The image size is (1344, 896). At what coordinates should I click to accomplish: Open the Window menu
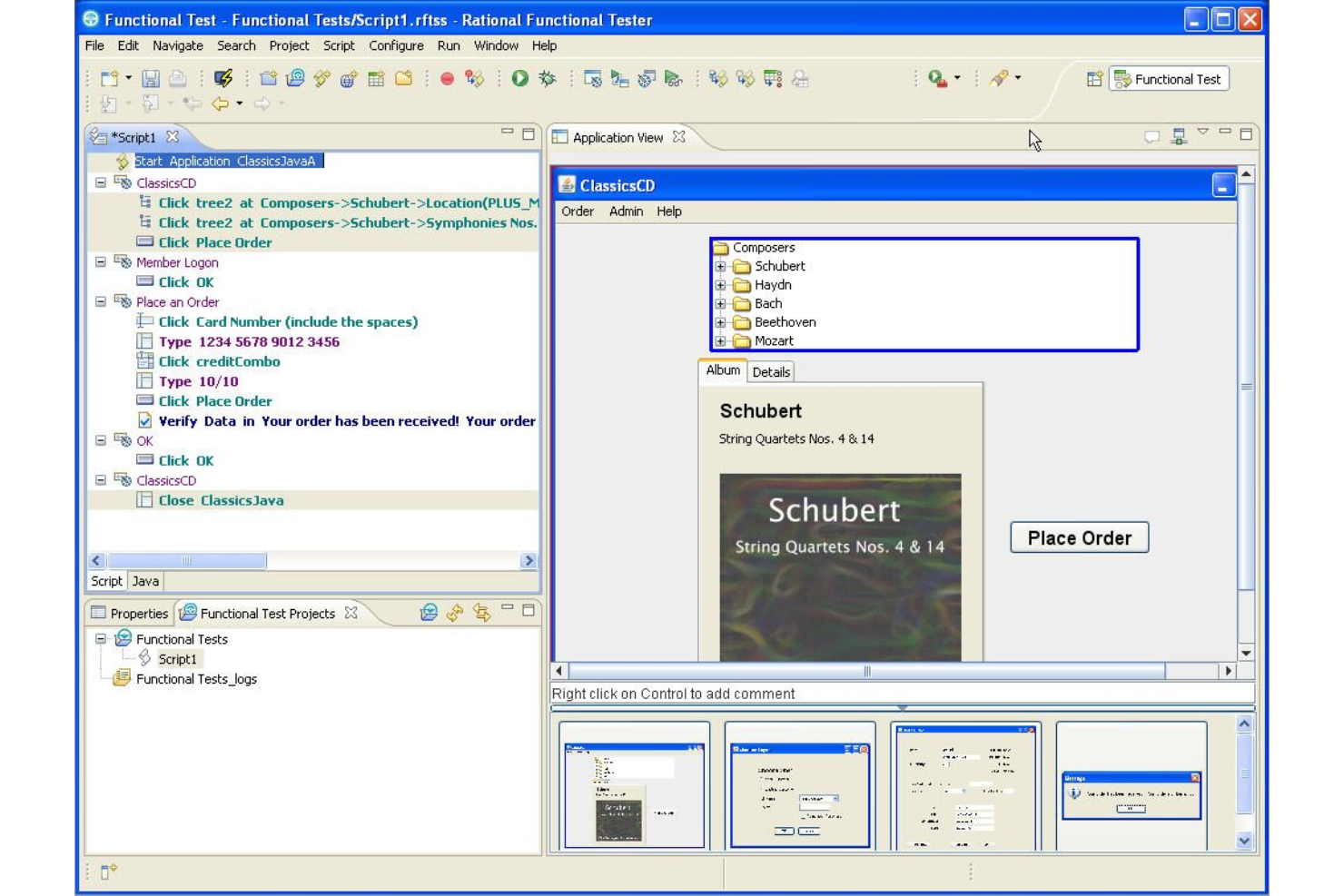point(496,45)
